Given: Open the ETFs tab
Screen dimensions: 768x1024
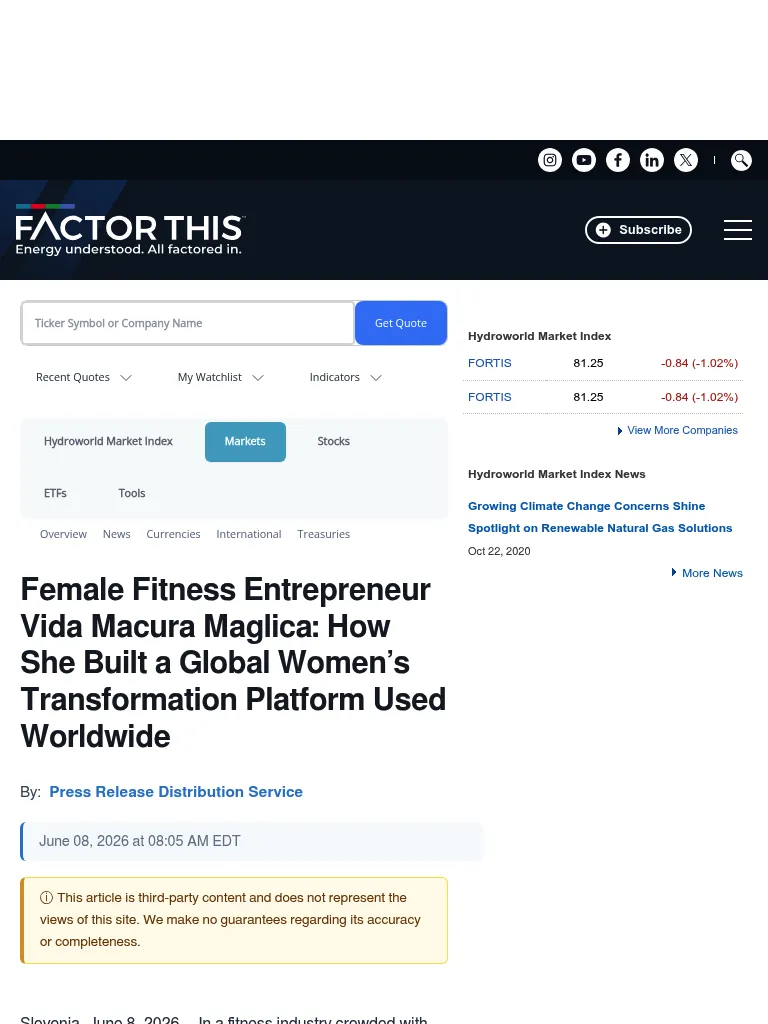Looking at the screenshot, I should pos(56,493).
